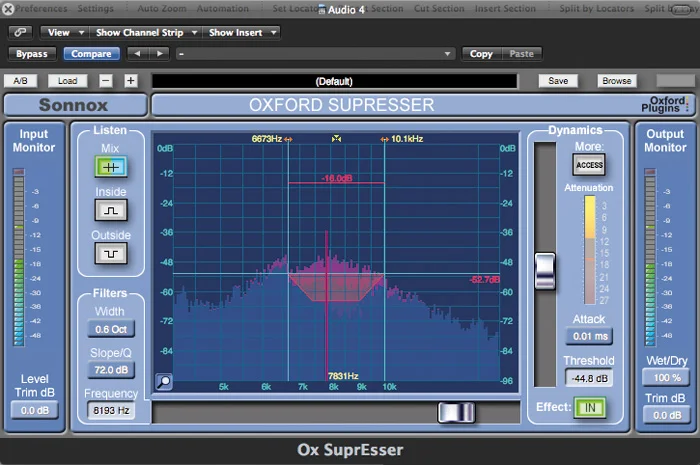
Task: Click the -16.0dB band level label
Action: tap(337, 178)
